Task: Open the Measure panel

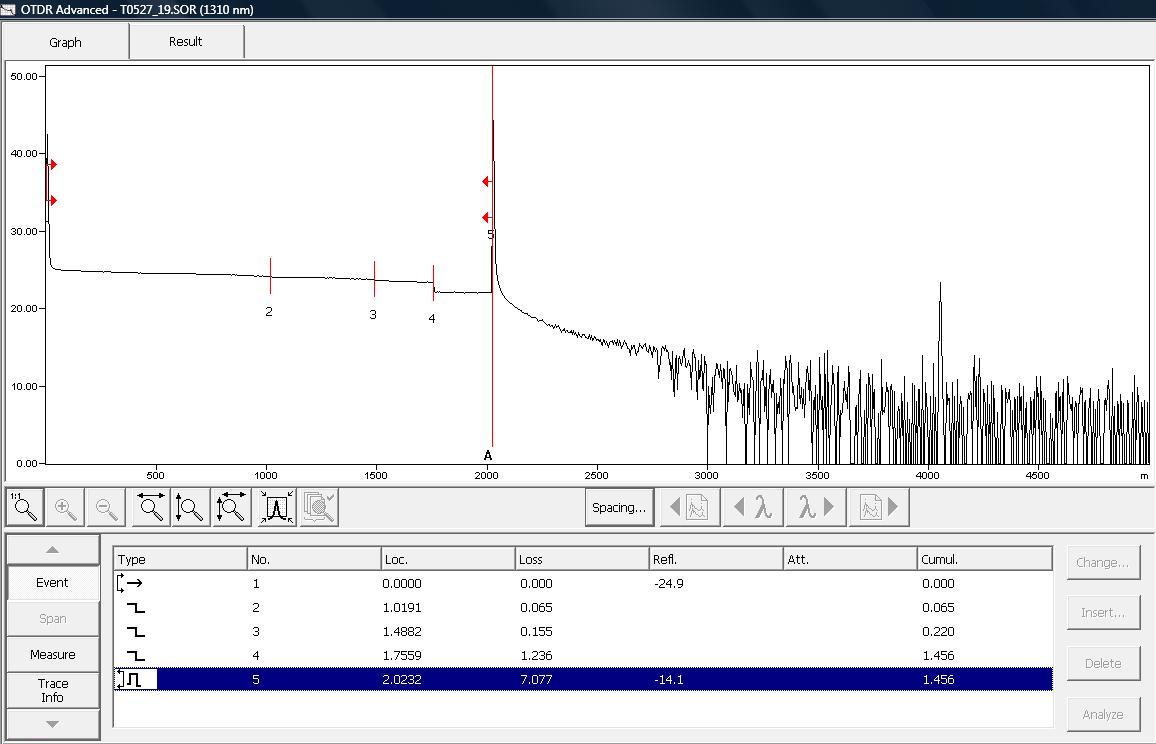Action: click(x=52, y=654)
